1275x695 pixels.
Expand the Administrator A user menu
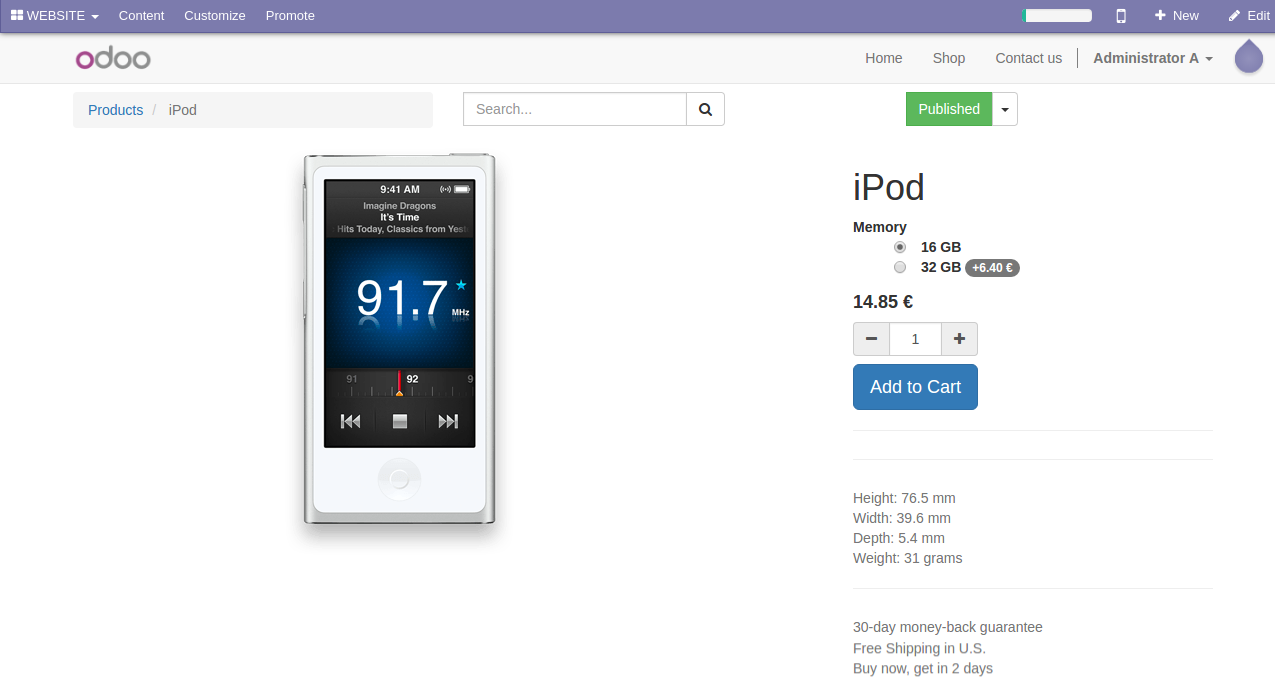pos(1153,58)
